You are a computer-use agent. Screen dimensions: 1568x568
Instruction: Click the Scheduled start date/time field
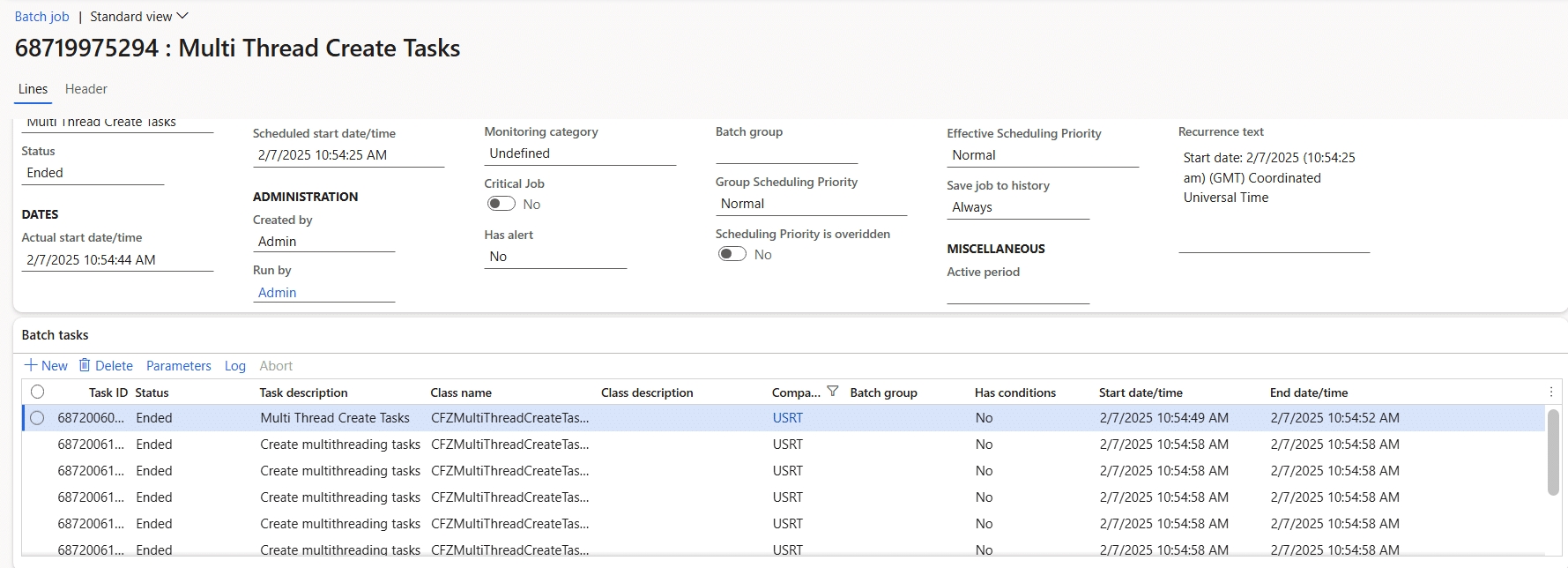[348, 155]
